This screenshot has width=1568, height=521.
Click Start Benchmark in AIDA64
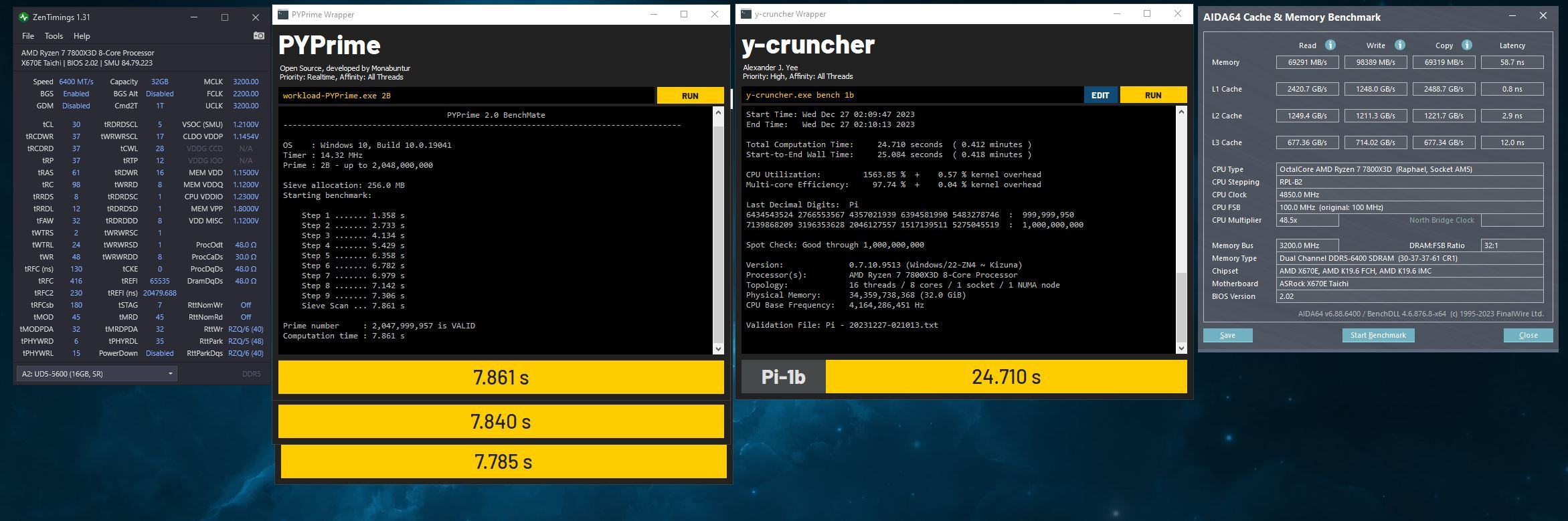[1378, 335]
